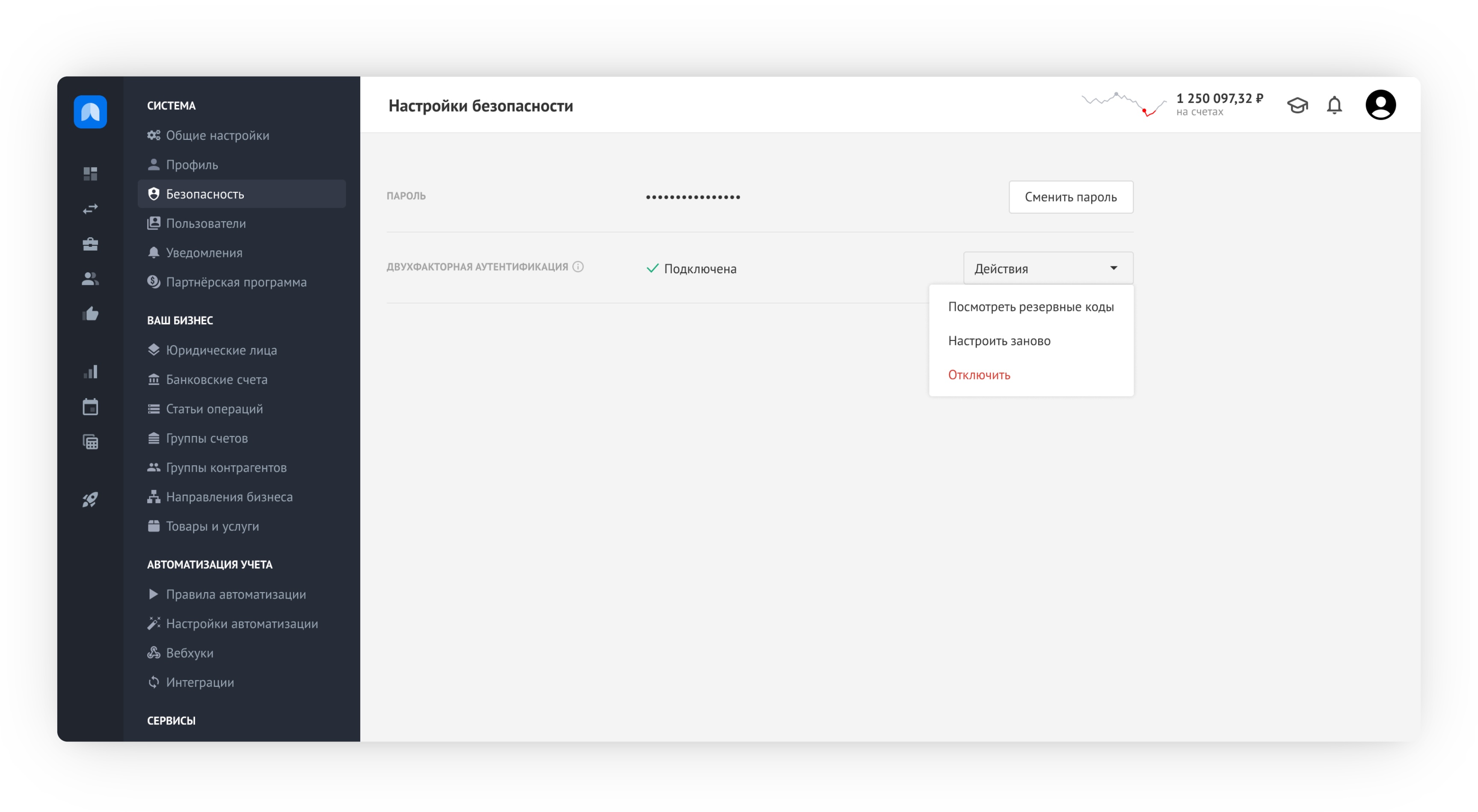Click the balance sparkline chart
Screen dimensions: 1478x812
(x=1124, y=104)
